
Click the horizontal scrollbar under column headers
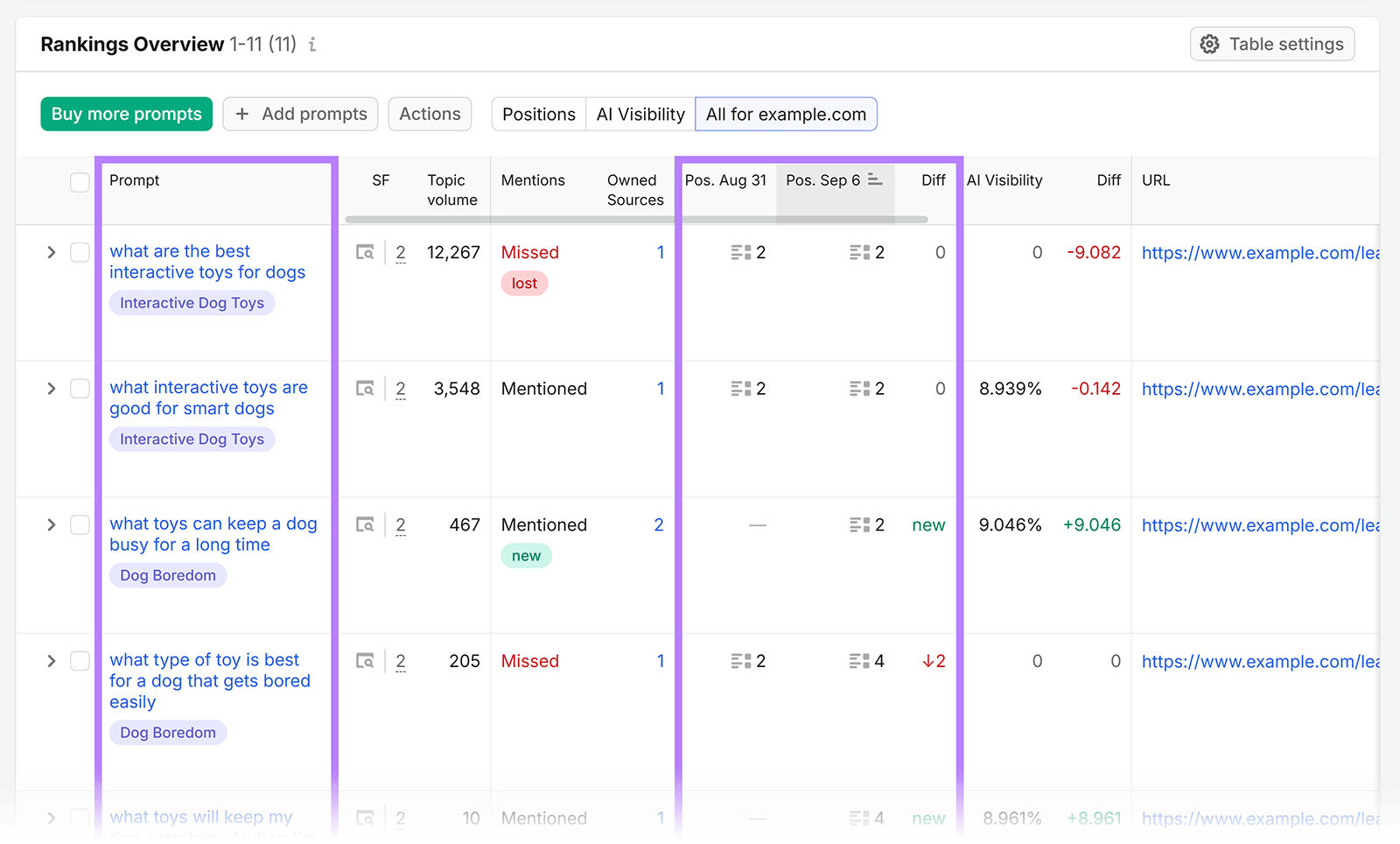(x=636, y=220)
